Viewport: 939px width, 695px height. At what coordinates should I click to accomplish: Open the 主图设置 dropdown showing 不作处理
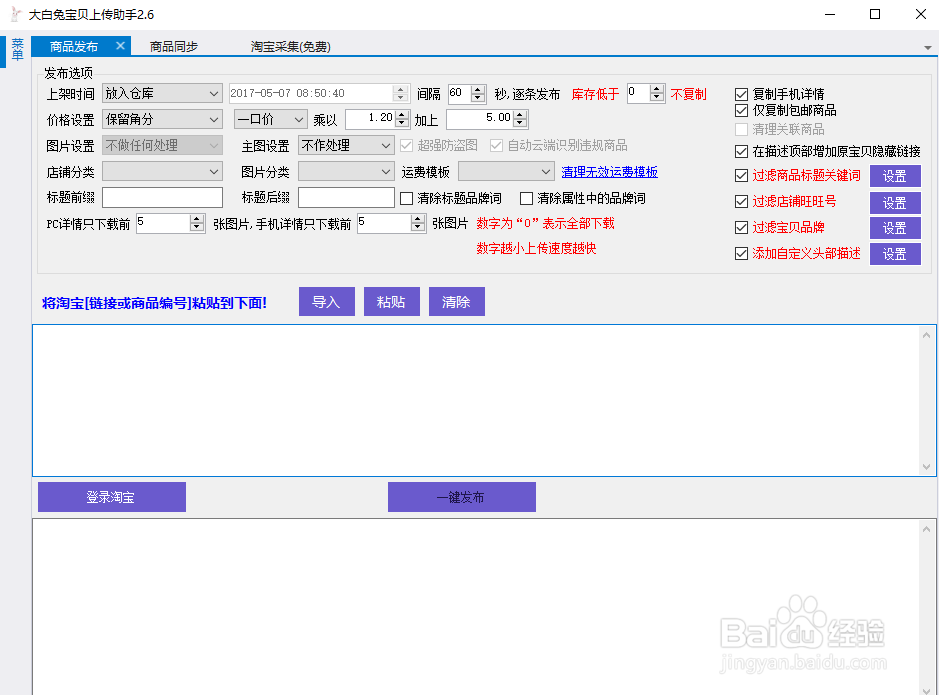[x=346, y=145]
